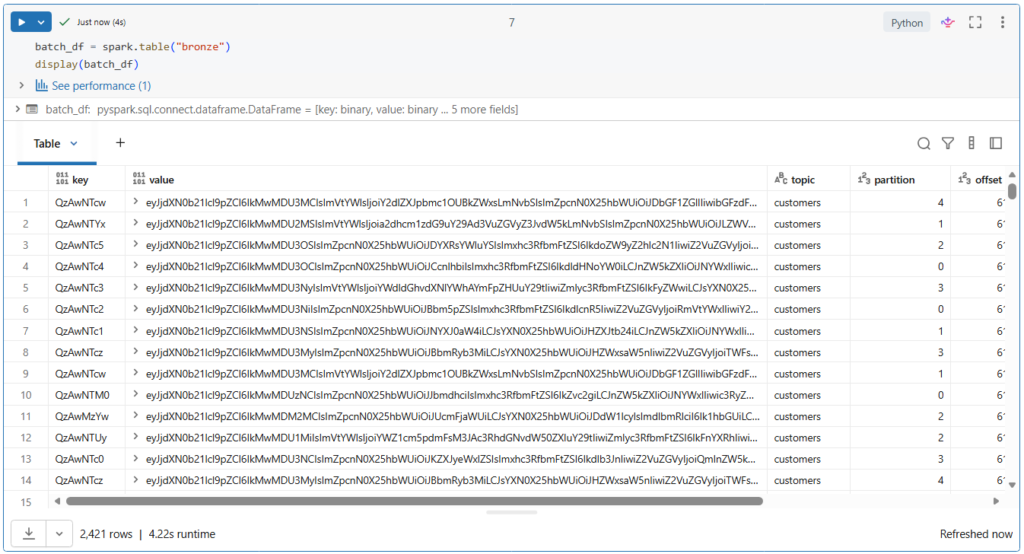Run the cell with the play button
The height and width of the screenshot is (554, 1024).
[22, 22]
